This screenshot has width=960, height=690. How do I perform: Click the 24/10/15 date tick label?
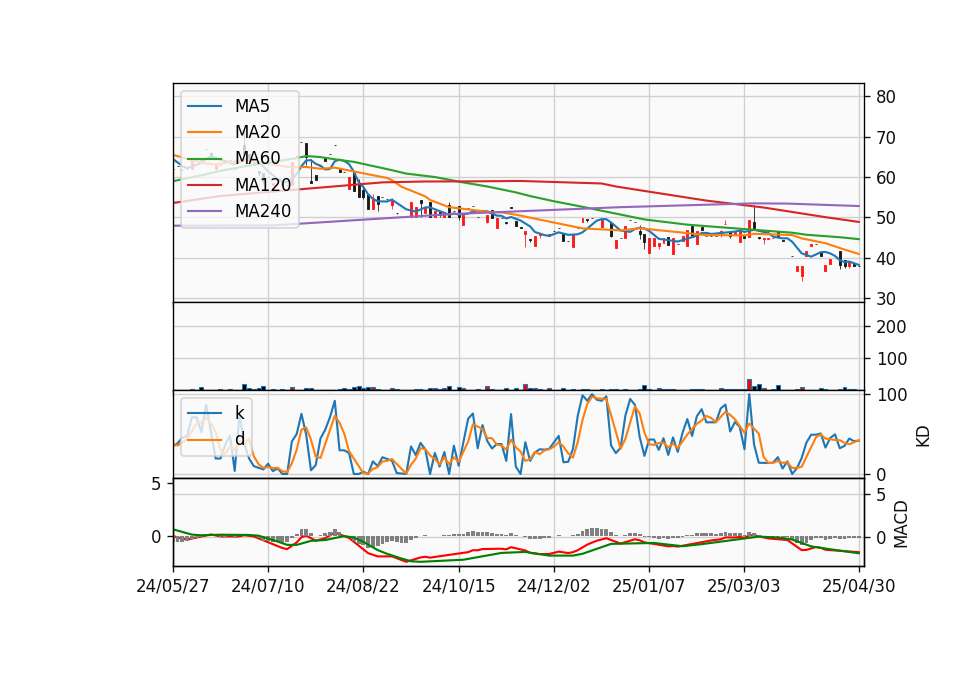coord(459,586)
